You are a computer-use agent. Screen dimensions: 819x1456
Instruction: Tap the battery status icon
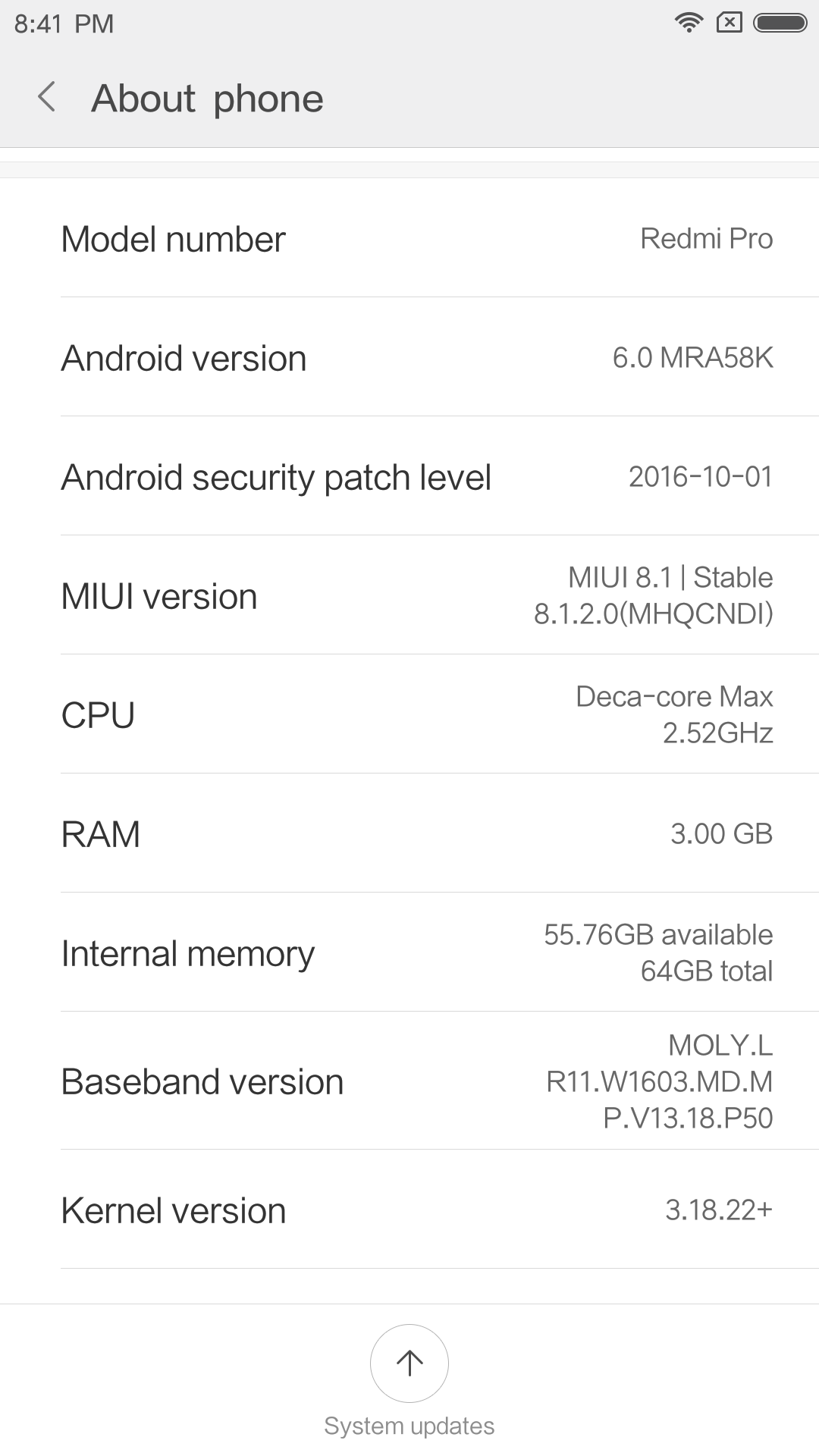(780, 23)
